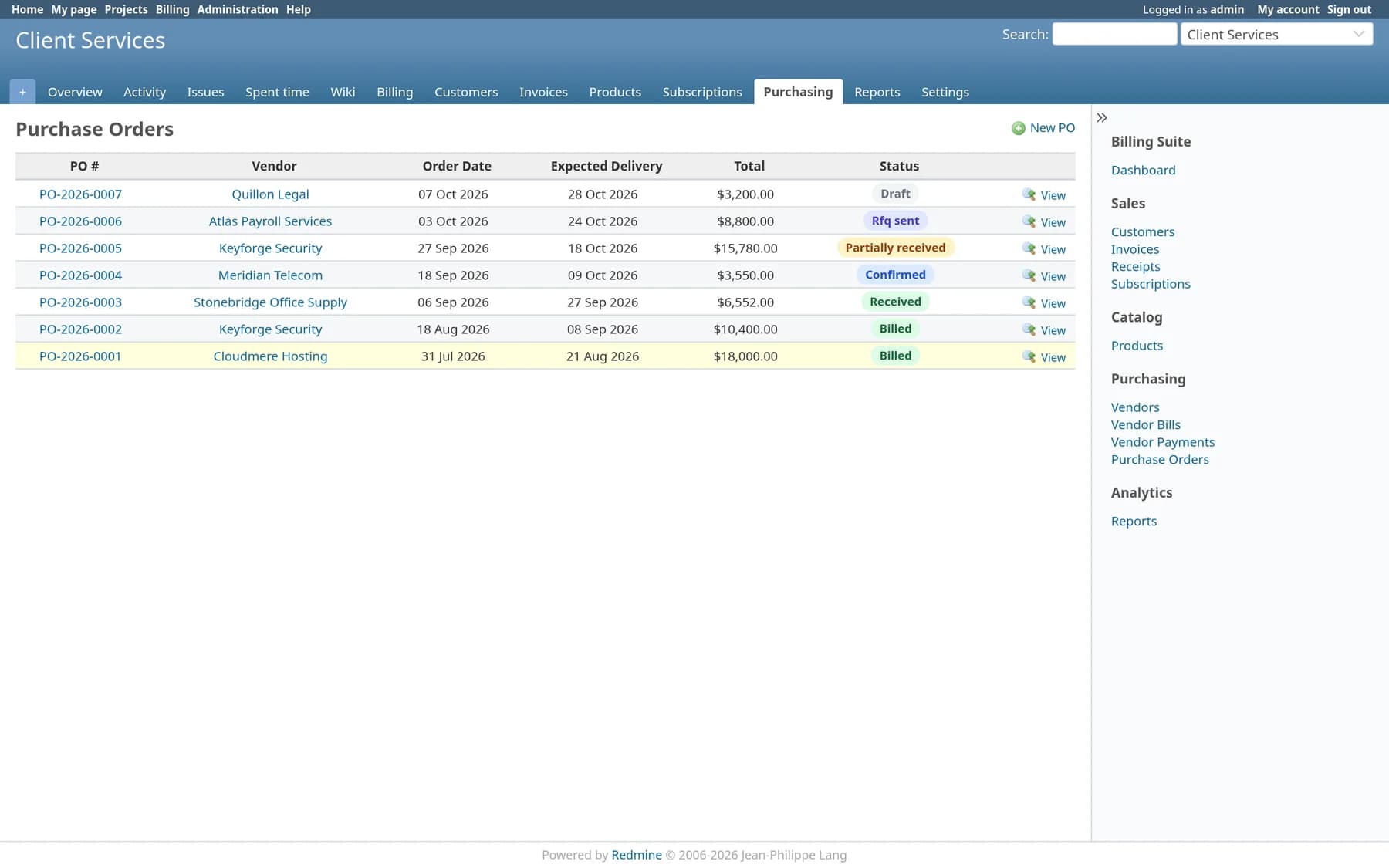Open Vendor Bills in the sidebar
1389x868 pixels.
(x=1145, y=424)
